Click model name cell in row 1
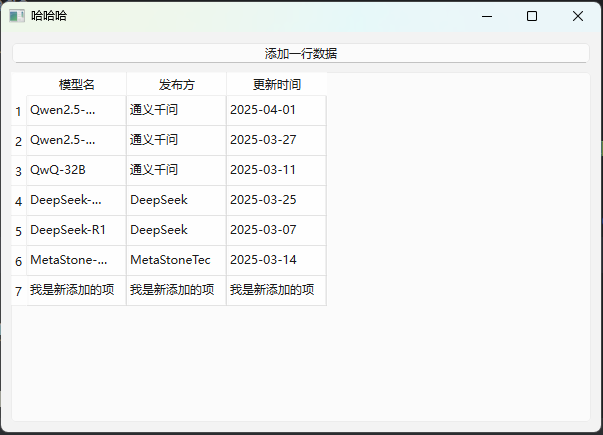Viewport: 603px width, 435px height. [77, 110]
